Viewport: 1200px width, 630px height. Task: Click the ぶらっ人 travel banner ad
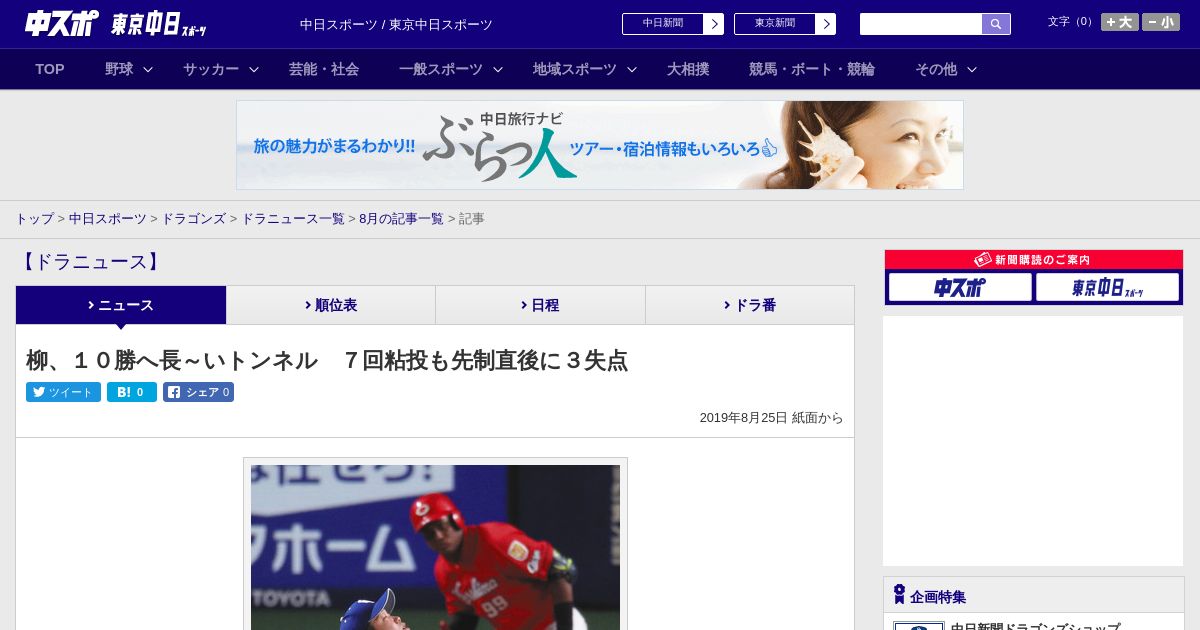pos(600,145)
